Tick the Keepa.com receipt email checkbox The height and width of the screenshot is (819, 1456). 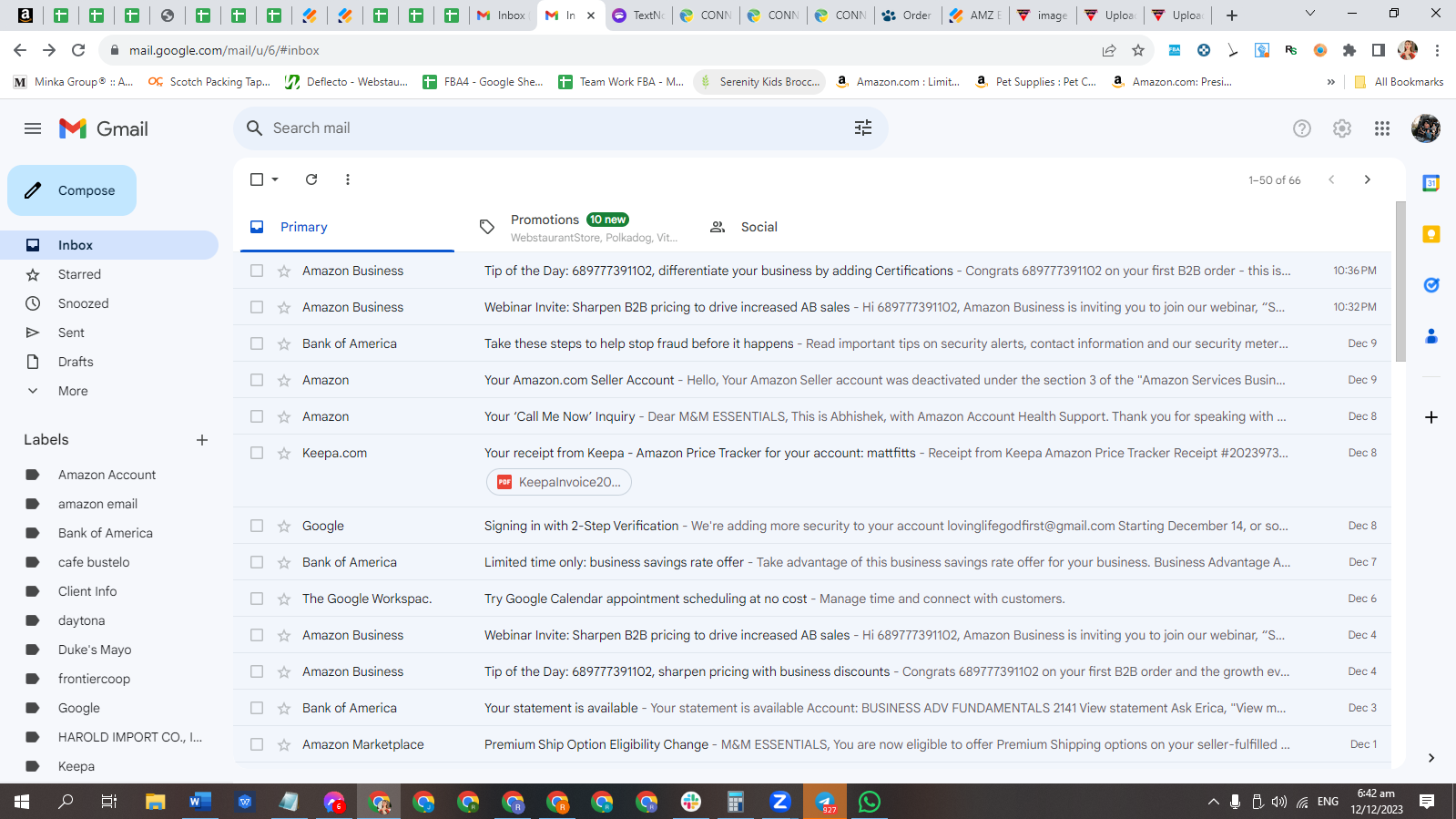pos(257,453)
